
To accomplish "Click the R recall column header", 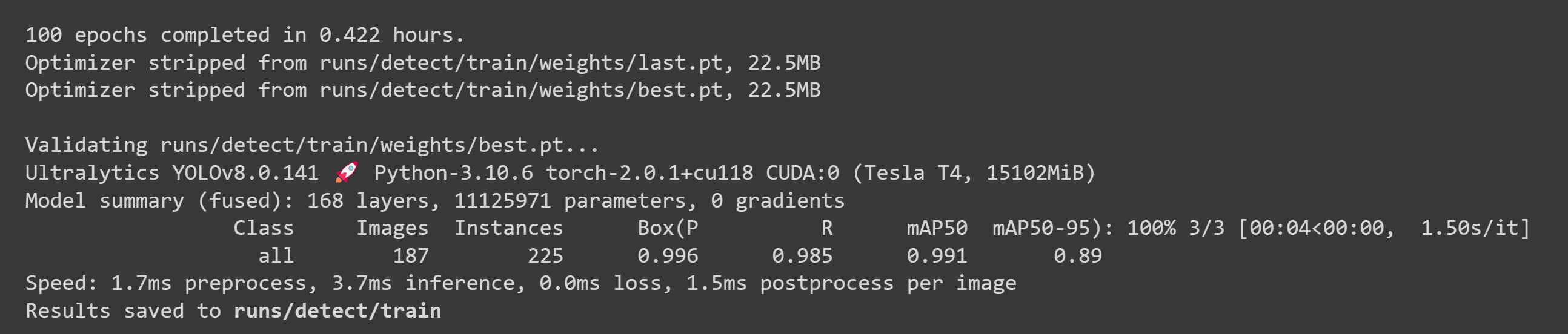I will [826, 228].
